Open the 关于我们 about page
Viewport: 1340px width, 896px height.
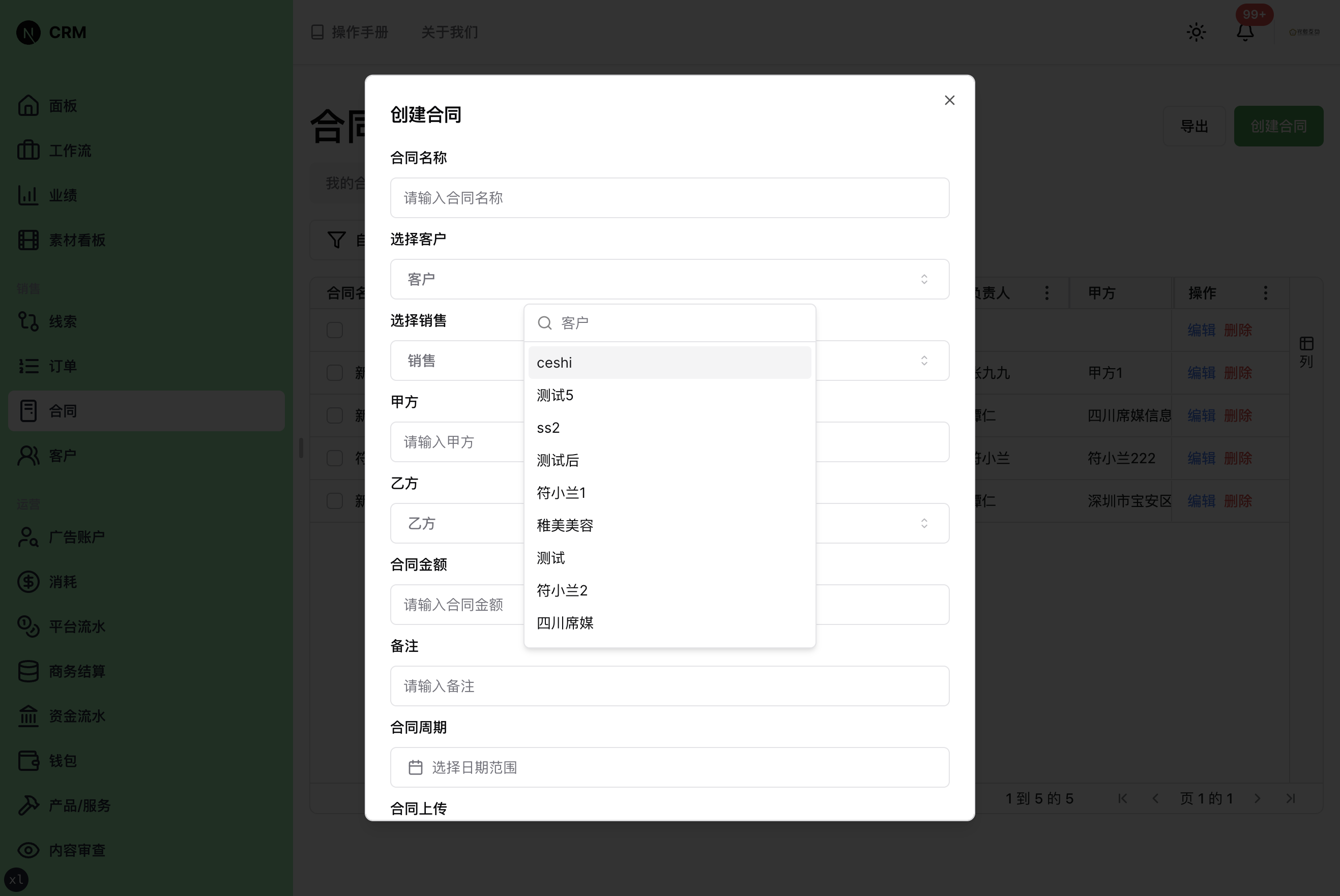pyautogui.click(x=449, y=33)
